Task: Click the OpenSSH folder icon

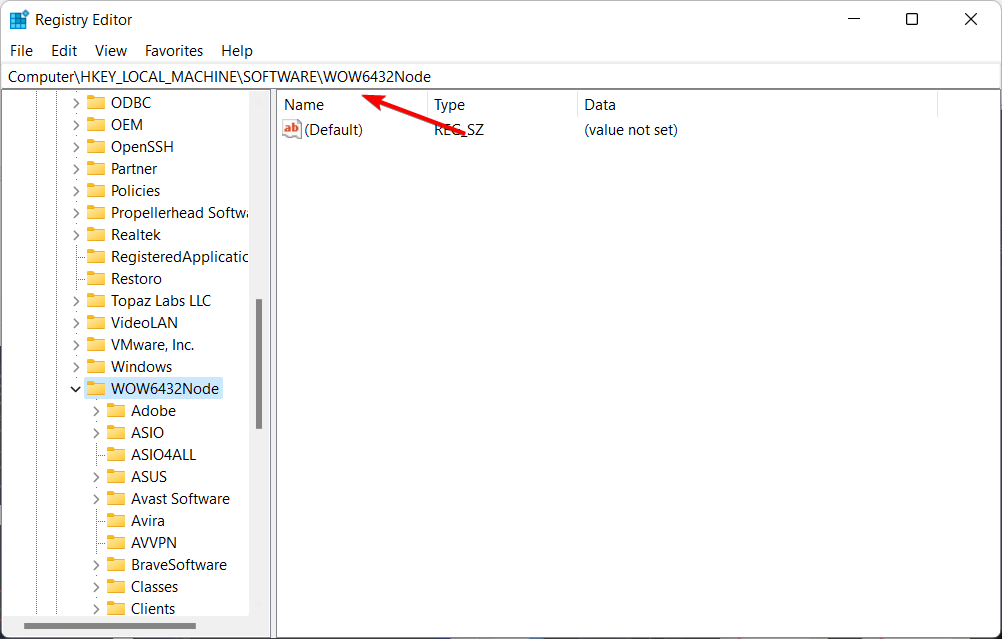Action: (96, 146)
